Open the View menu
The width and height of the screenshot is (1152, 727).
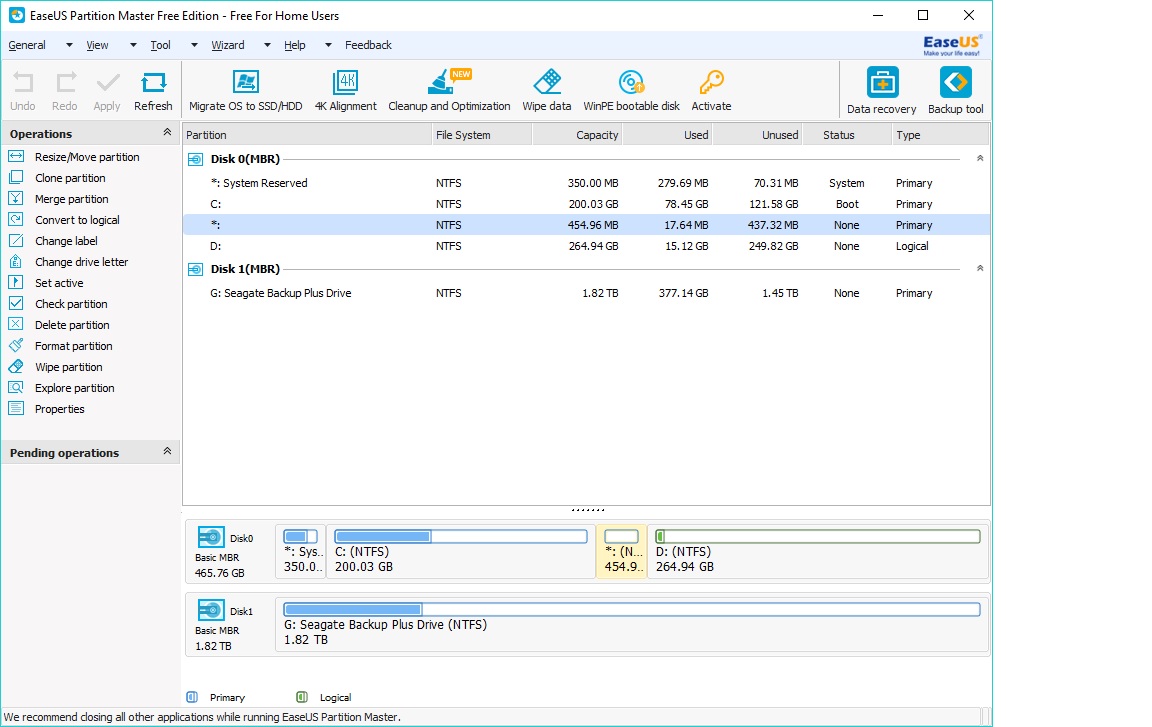coord(97,45)
